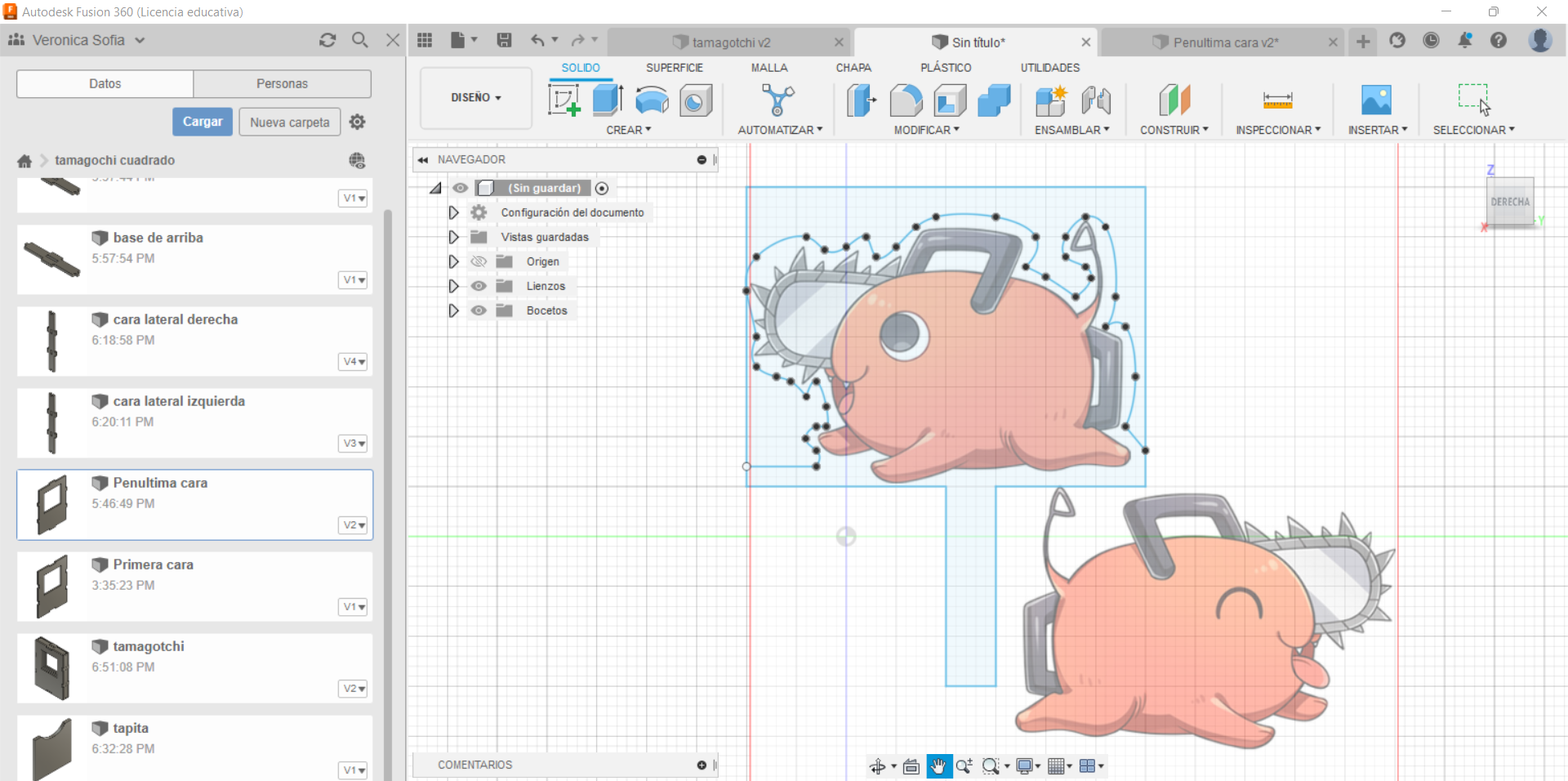Click the Select tool icon
The width and height of the screenshot is (1568, 781).
pos(1473,99)
